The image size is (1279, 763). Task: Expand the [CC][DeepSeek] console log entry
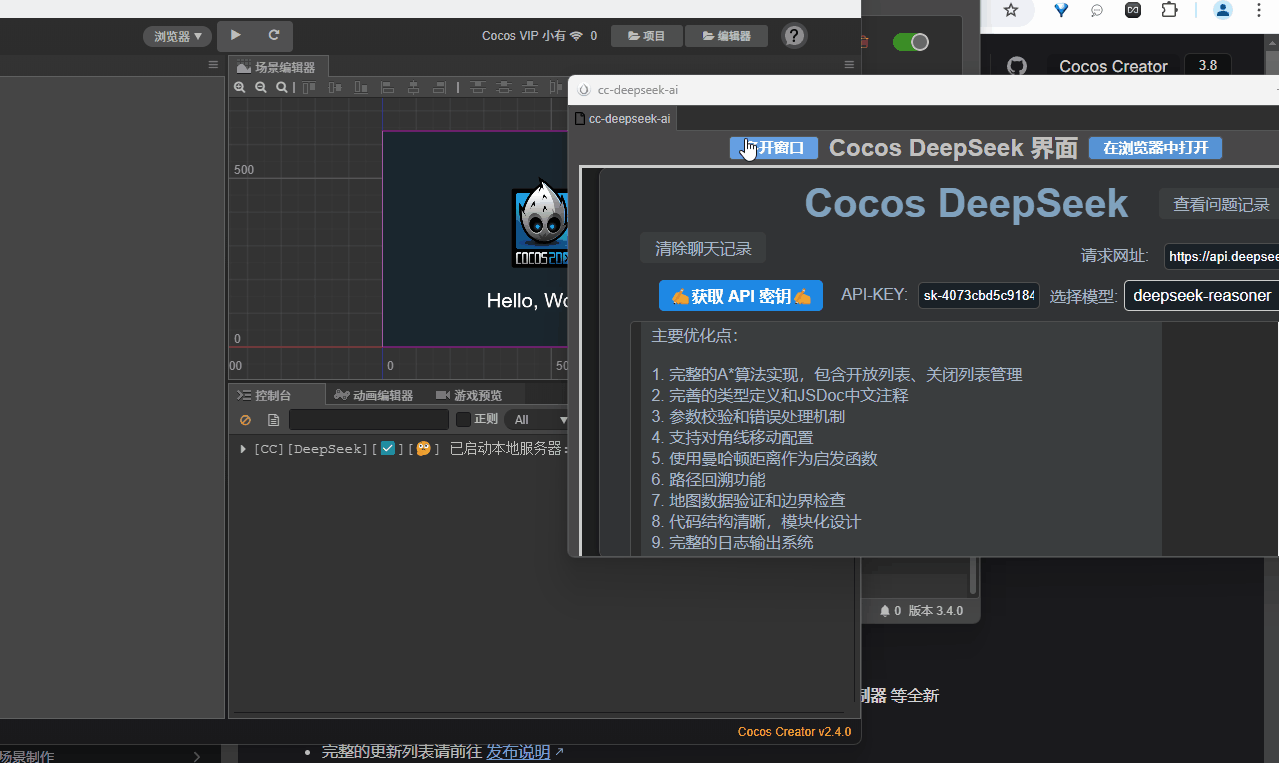coord(243,449)
